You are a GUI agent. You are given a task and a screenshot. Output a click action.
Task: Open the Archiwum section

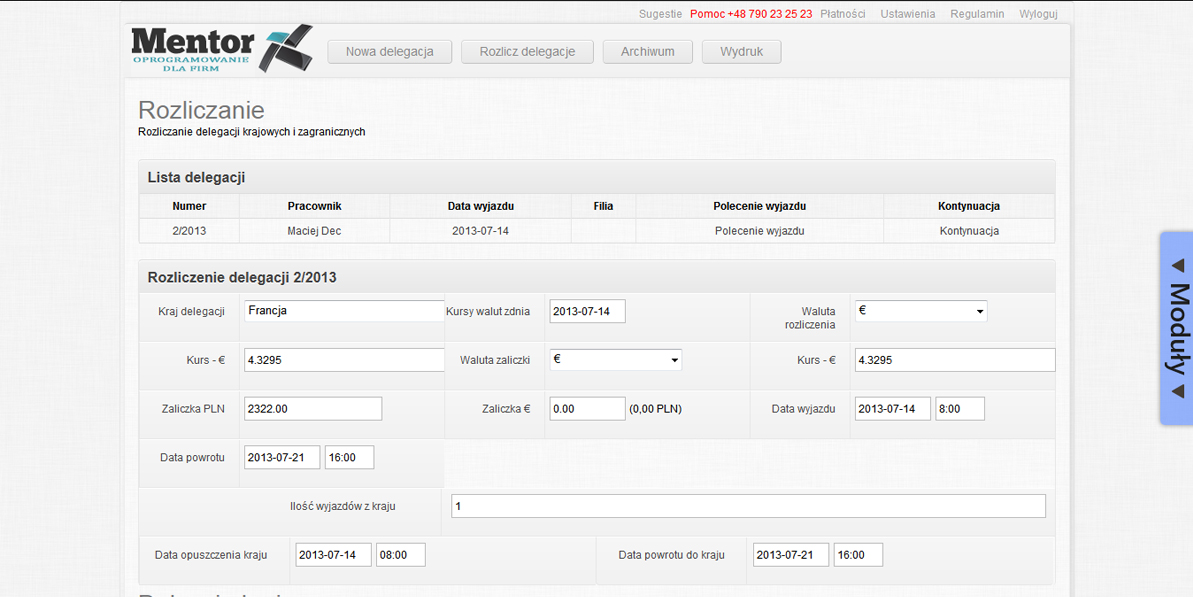647,52
